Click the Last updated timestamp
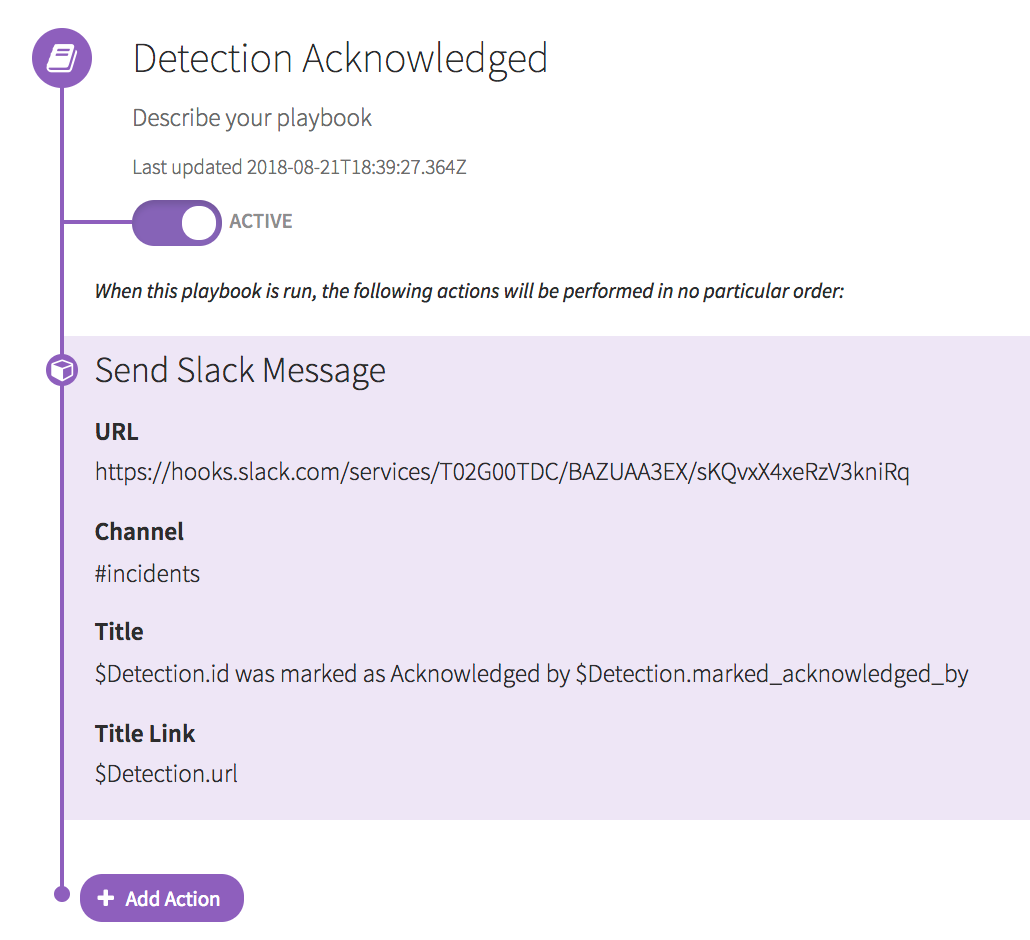The height and width of the screenshot is (940, 1030). pyautogui.click(x=299, y=167)
